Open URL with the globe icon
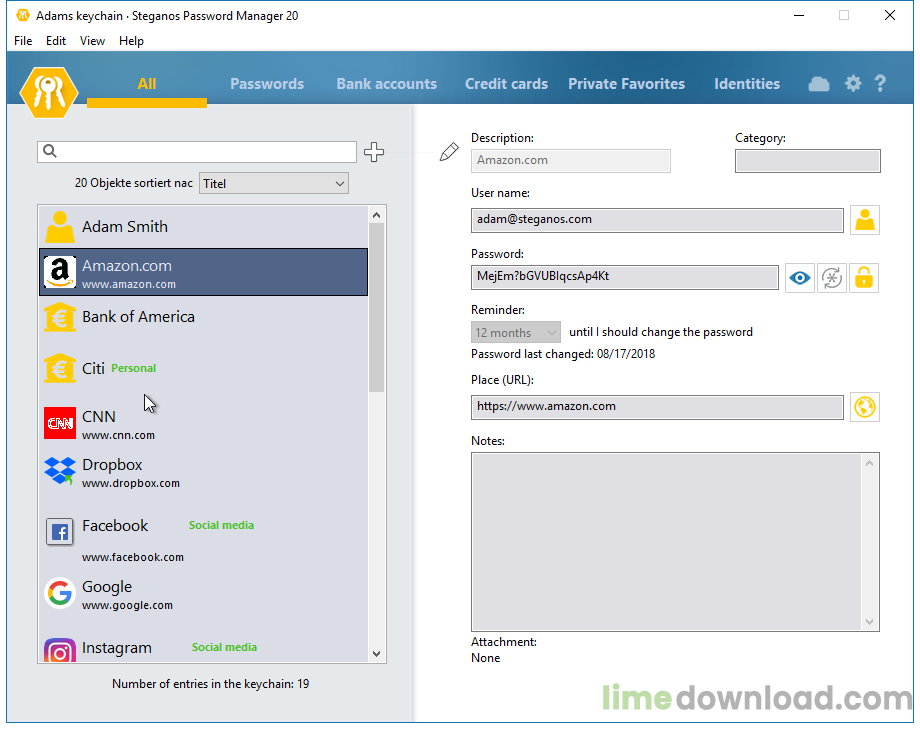 pos(865,407)
